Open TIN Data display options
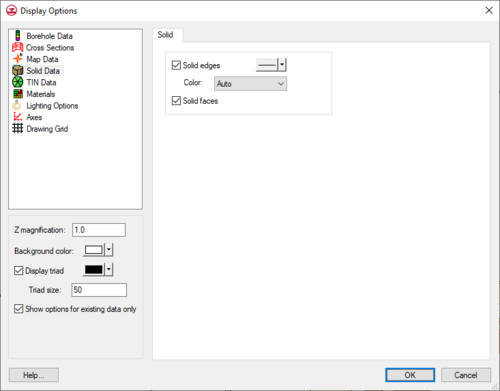The width and height of the screenshot is (500, 391). [41, 82]
